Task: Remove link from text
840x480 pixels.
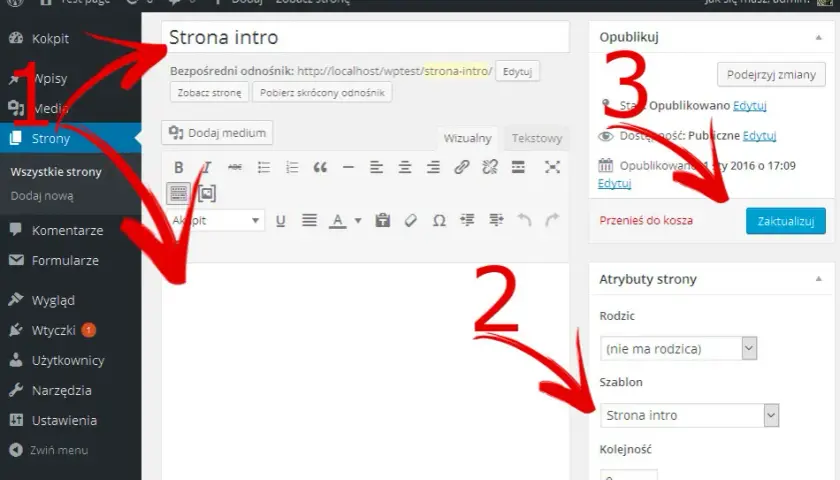Action: [x=490, y=167]
